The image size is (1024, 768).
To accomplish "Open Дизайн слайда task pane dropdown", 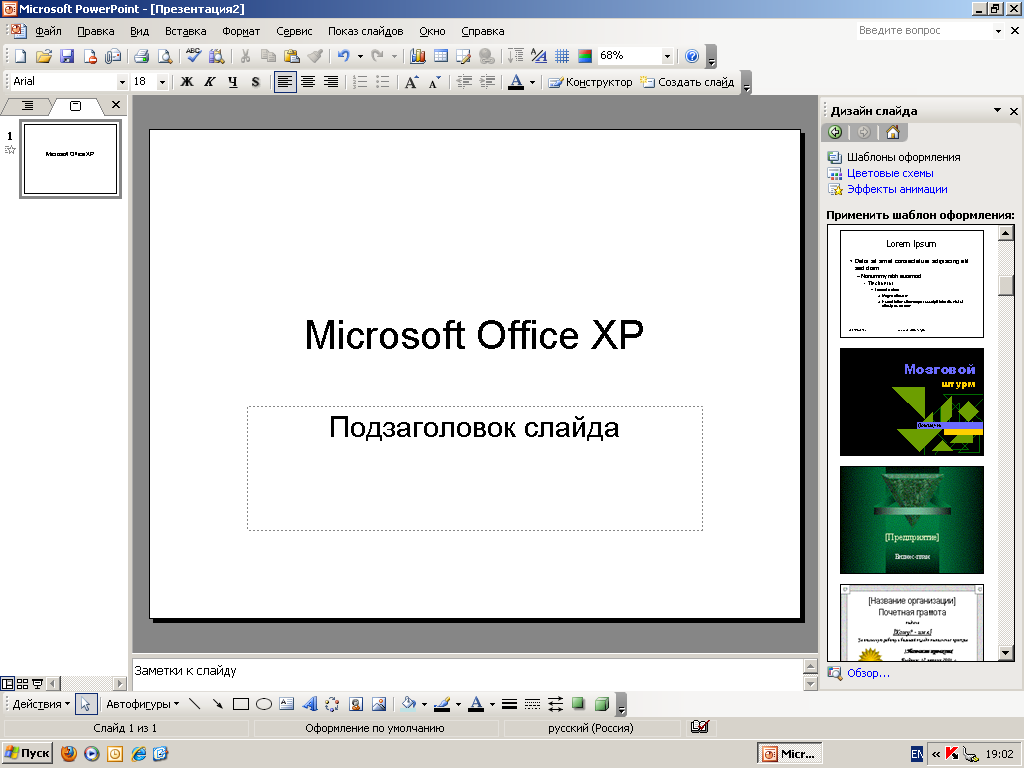I will pos(997,110).
